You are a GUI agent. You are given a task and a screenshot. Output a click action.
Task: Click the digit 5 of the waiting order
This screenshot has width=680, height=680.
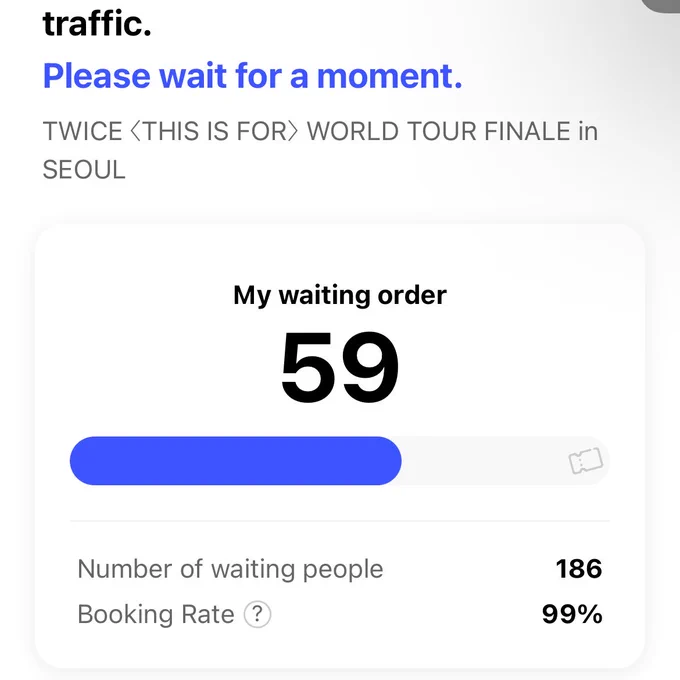(307, 366)
